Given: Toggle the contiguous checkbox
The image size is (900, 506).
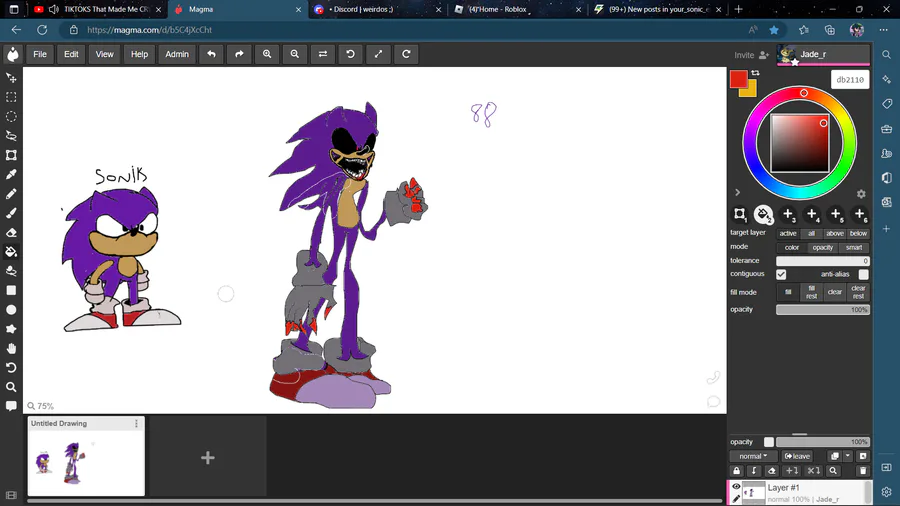Looking at the screenshot, I should pyautogui.click(x=781, y=274).
